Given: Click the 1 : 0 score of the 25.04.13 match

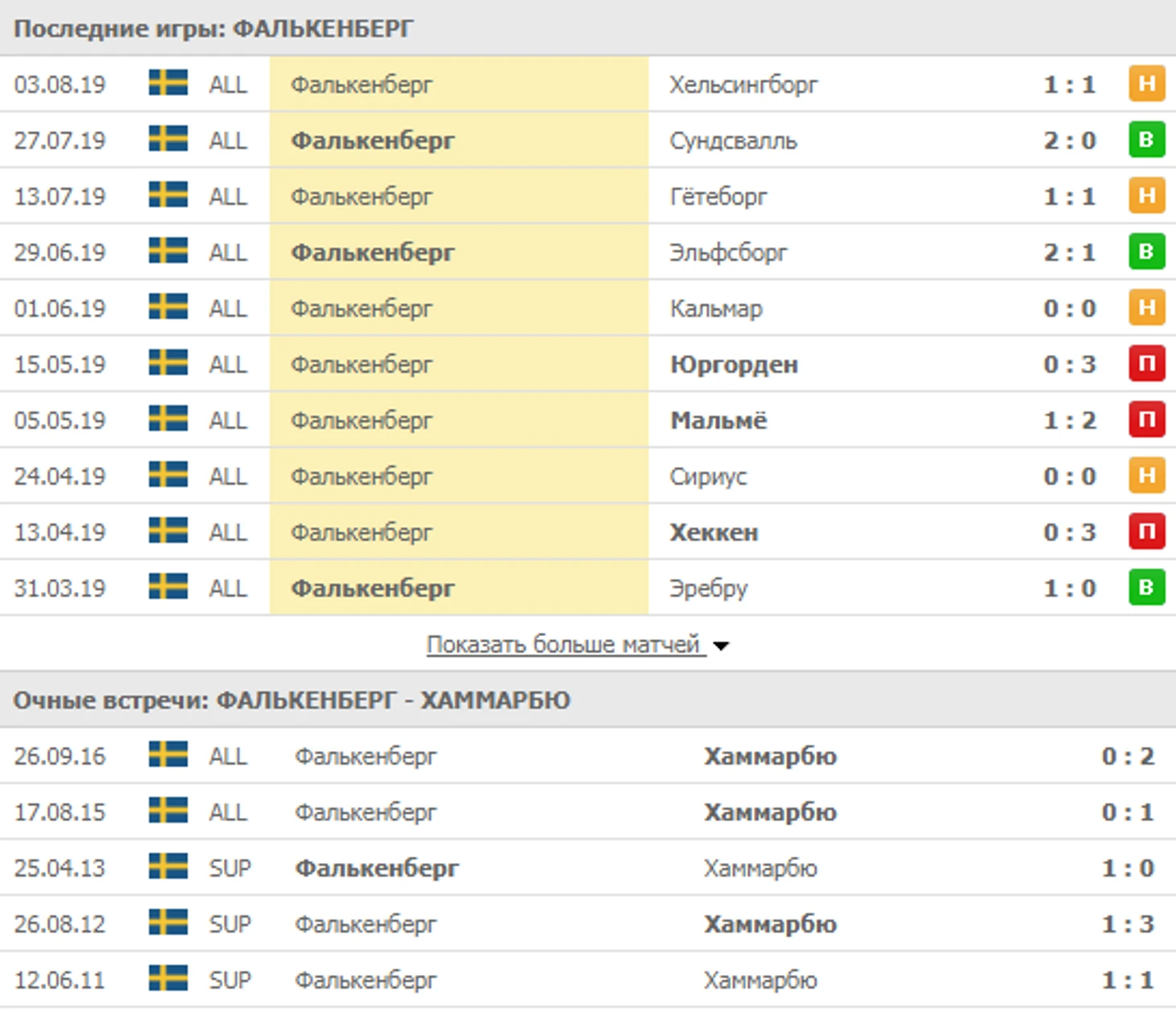Looking at the screenshot, I should point(1128,868).
